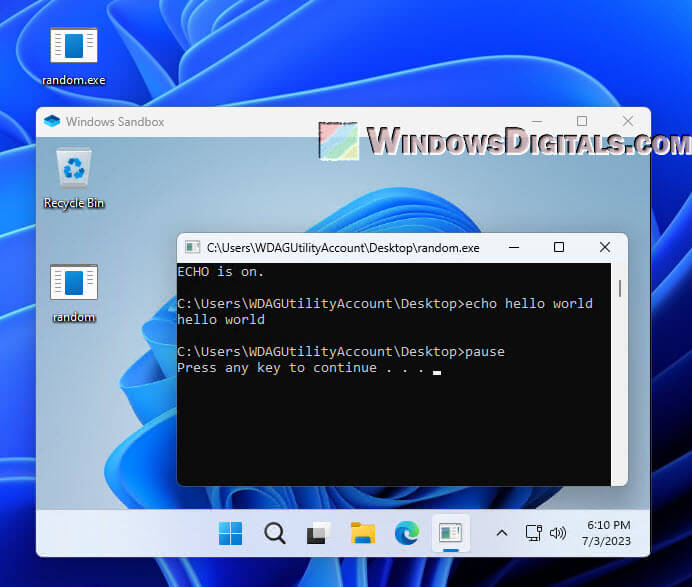
Task: Click the 'hello world' output line
Action: 221,320
